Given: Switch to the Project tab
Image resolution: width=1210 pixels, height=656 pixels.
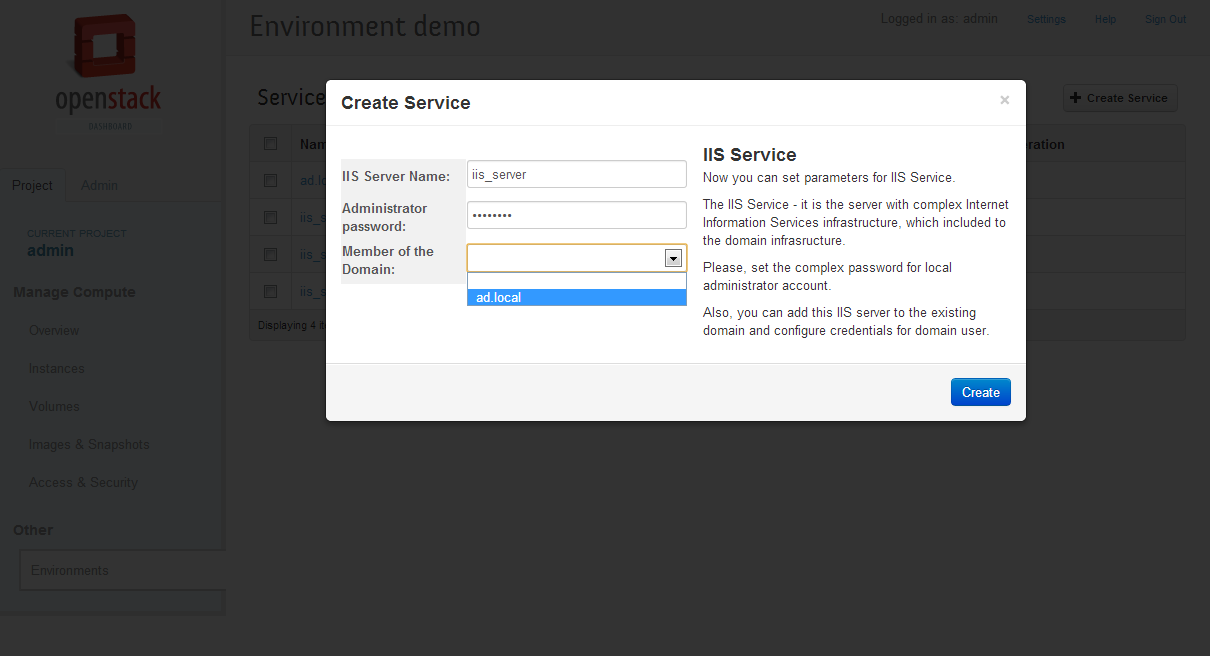Looking at the screenshot, I should tap(32, 186).
